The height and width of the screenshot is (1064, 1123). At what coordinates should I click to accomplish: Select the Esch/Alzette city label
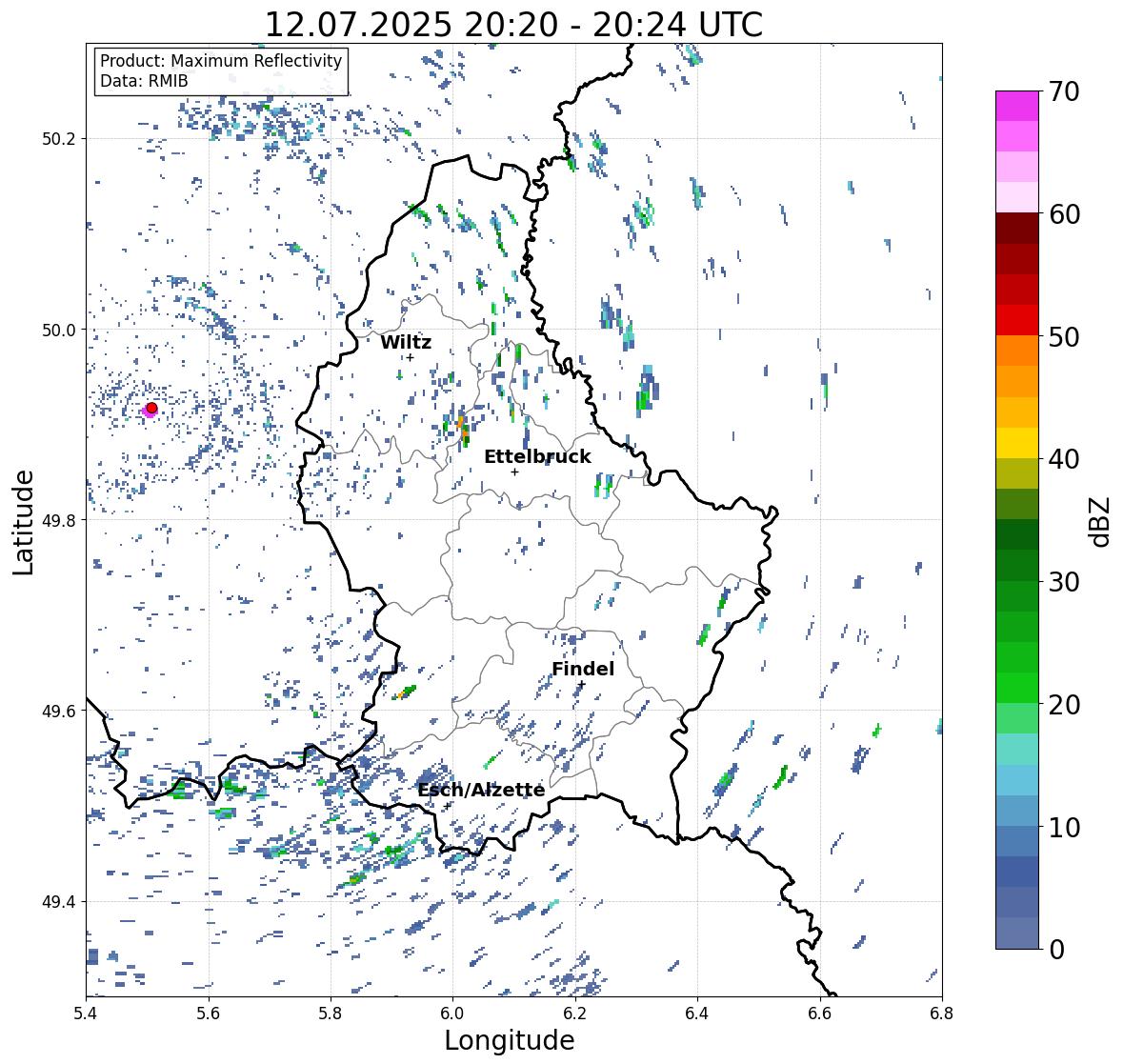tap(481, 790)
